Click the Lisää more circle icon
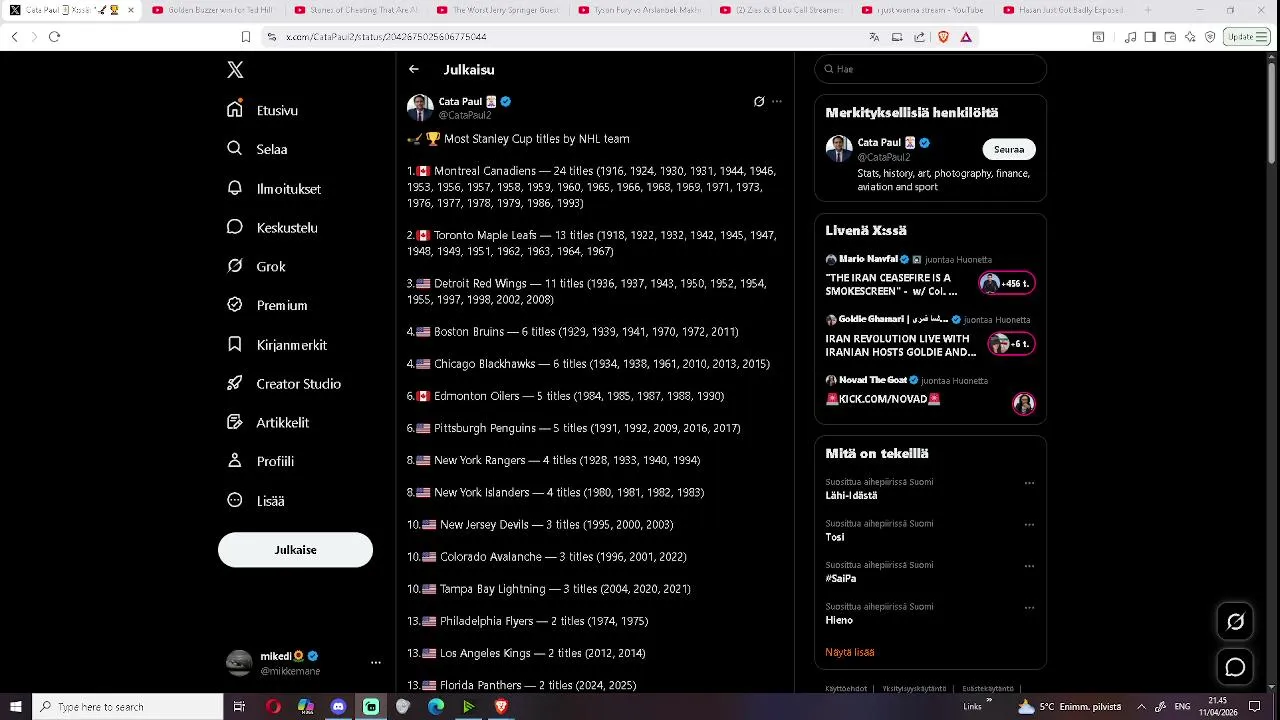The height and width of the screenshot is (720, 1280). click(x=235, y=500)
